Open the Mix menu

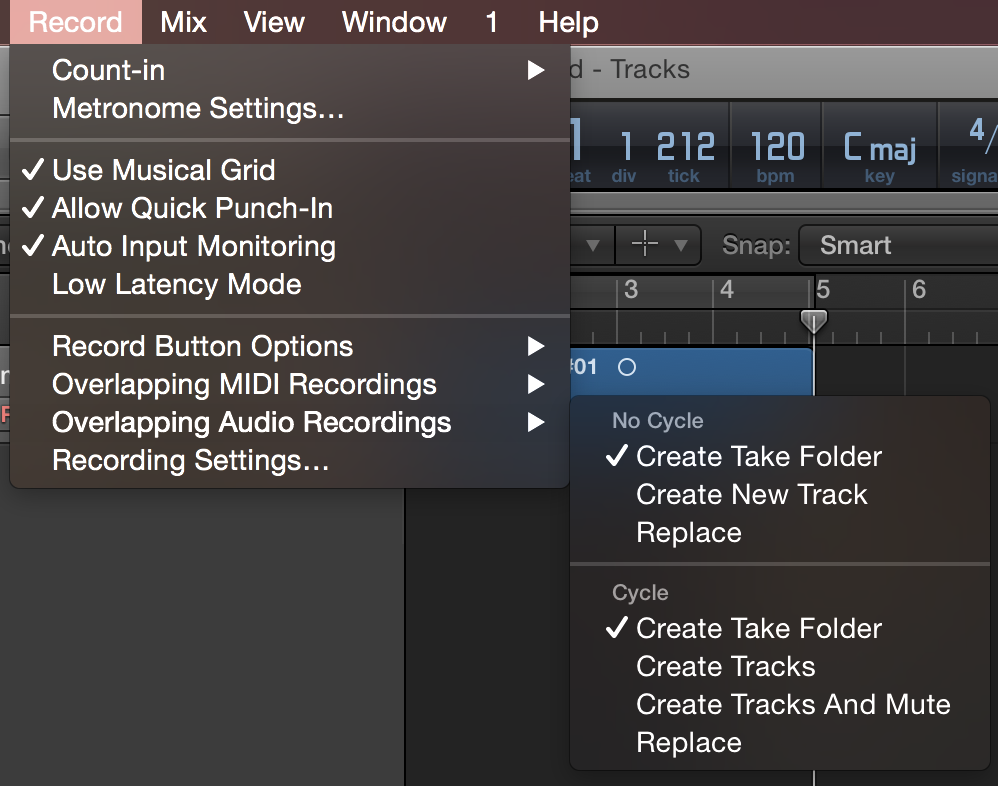click(x=183, y=22)
